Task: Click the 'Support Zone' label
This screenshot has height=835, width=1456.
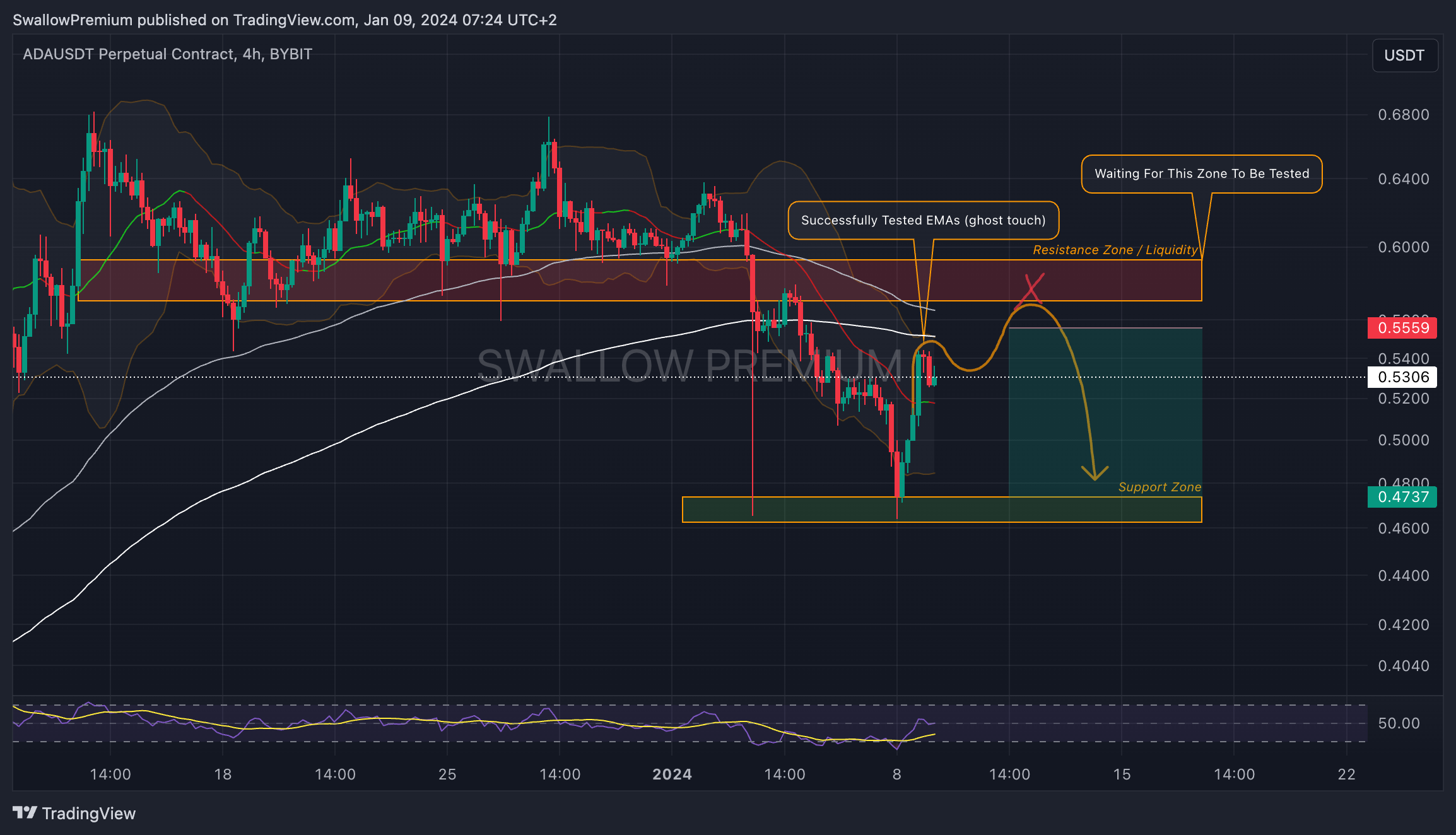Action: [x=1160, y=487]
